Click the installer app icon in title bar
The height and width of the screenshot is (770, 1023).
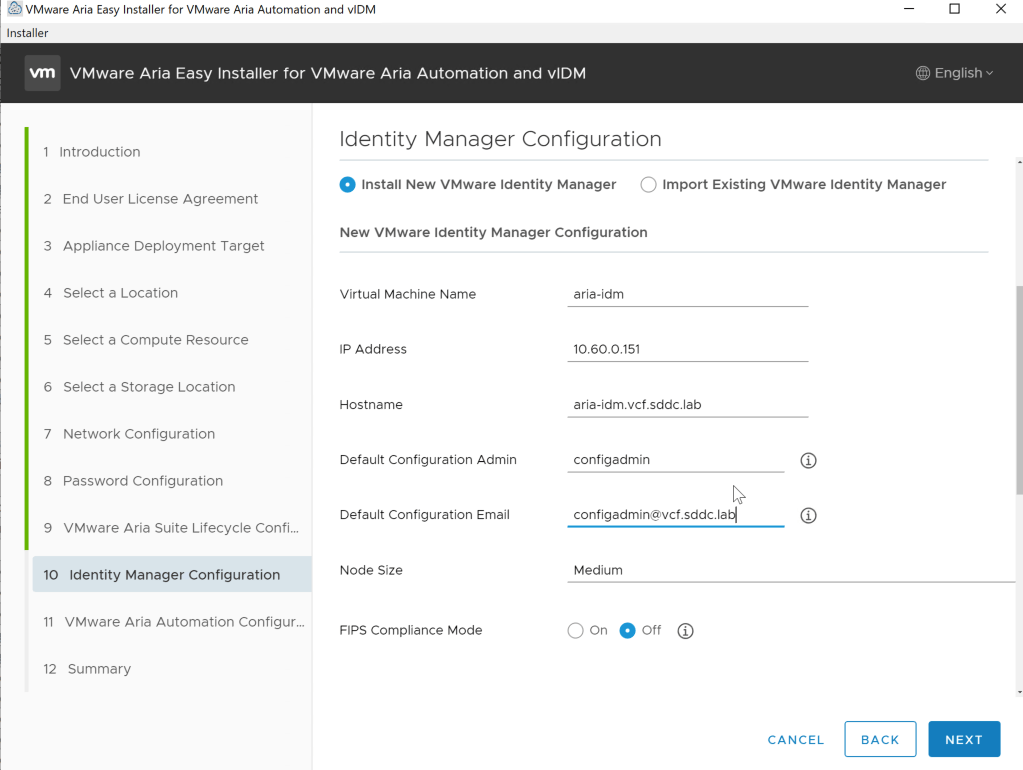point(14,9)
